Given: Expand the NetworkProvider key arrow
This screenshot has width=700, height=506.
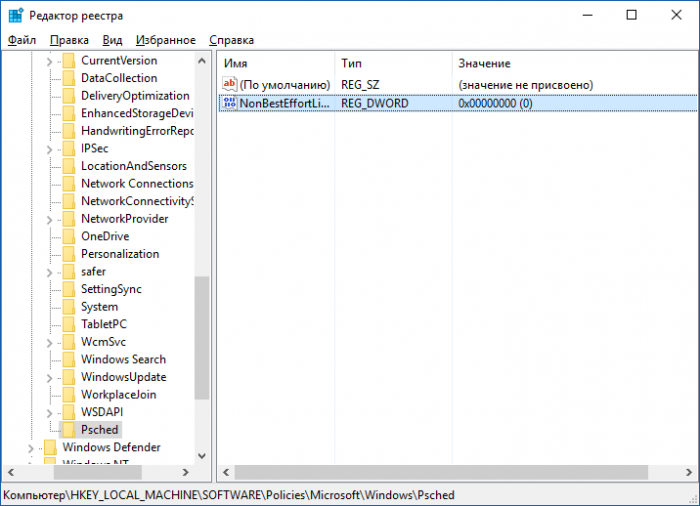Looking at the screenshot, I should coord(50,219).
